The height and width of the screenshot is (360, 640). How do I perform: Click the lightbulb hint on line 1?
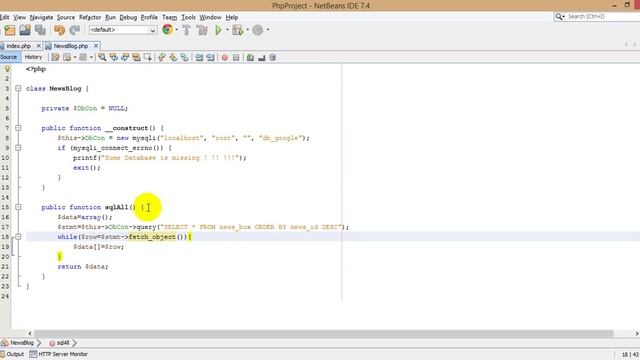(x=7, y=69)
